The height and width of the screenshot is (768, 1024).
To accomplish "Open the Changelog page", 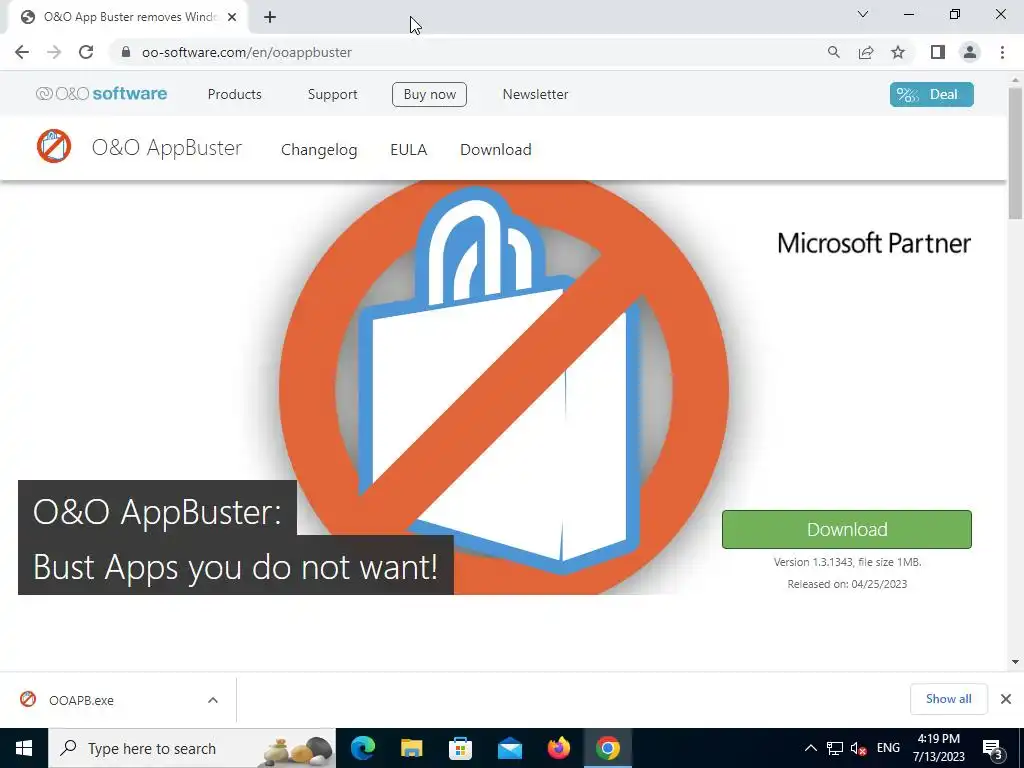I will coord(319,150).
